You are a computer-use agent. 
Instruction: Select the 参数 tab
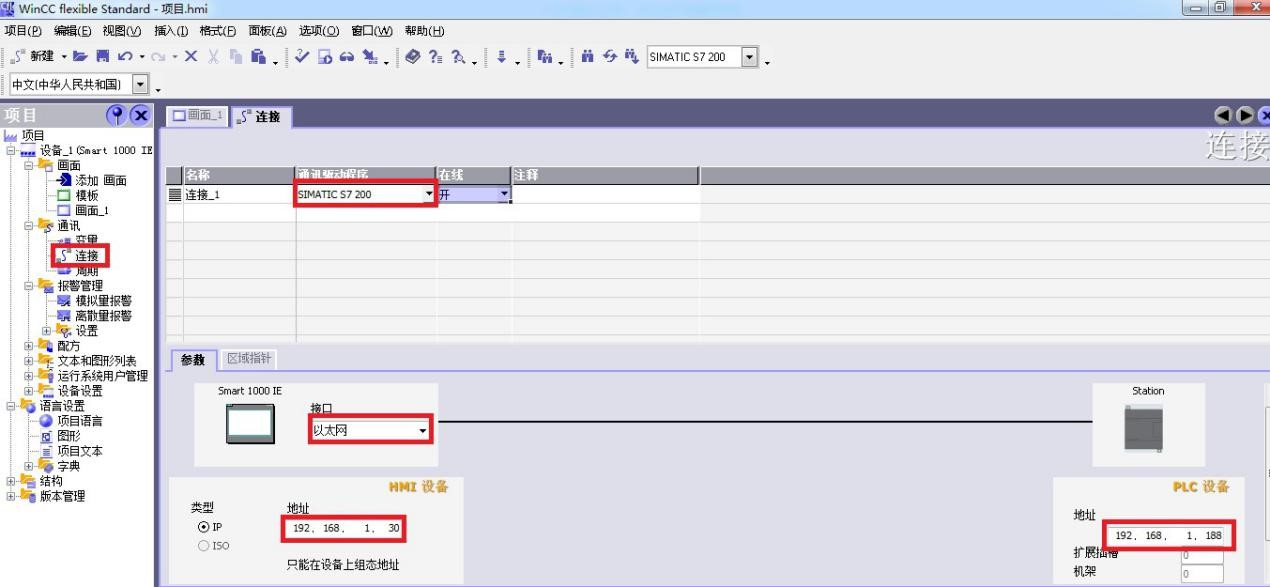pyautogui.click(x=192, y=358)
